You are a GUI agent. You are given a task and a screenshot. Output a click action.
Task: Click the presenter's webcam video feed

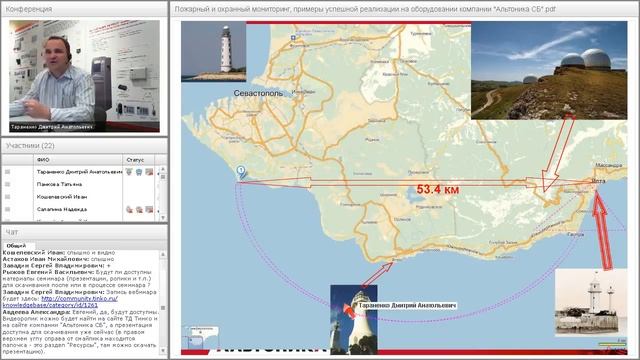pyautogui.click(x=84, y=76)
